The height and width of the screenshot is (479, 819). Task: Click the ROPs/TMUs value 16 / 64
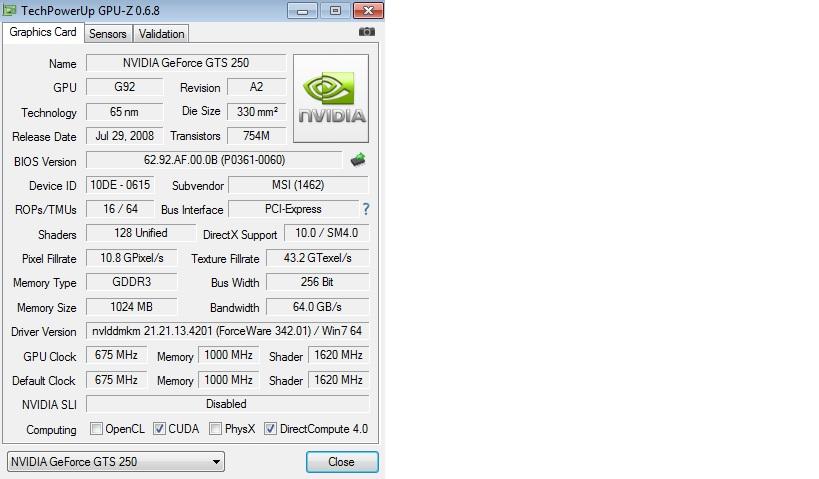click(120, 209)
